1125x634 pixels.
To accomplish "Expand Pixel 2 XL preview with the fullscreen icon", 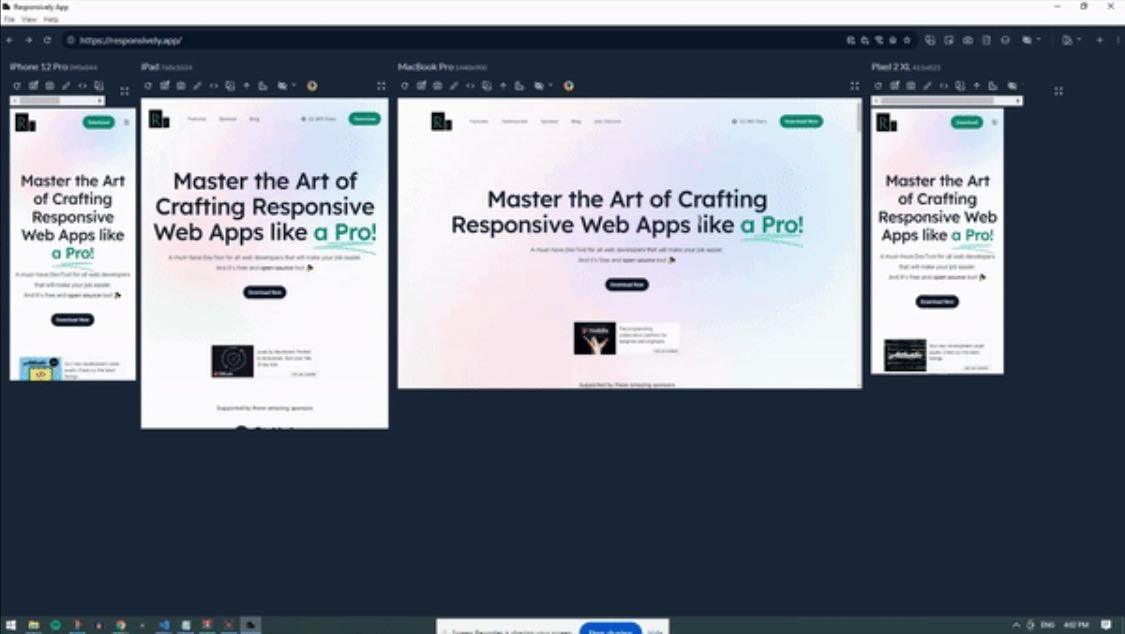I will click(x=1059, y=91).
